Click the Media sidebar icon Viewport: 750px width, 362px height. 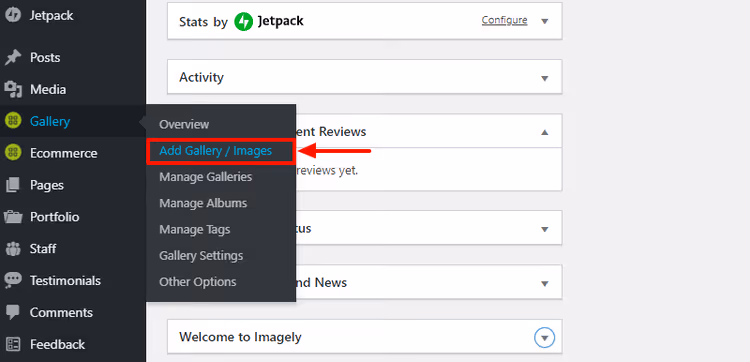pos(13,89)
